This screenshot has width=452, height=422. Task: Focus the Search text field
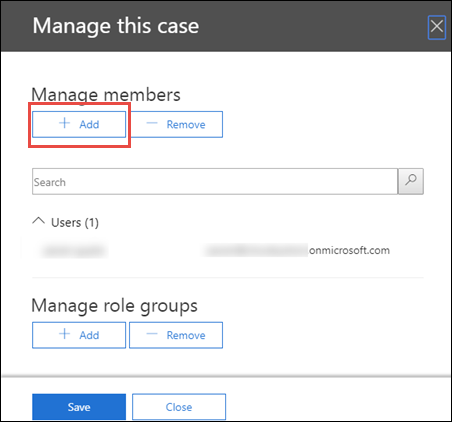(x=215, y=181)
